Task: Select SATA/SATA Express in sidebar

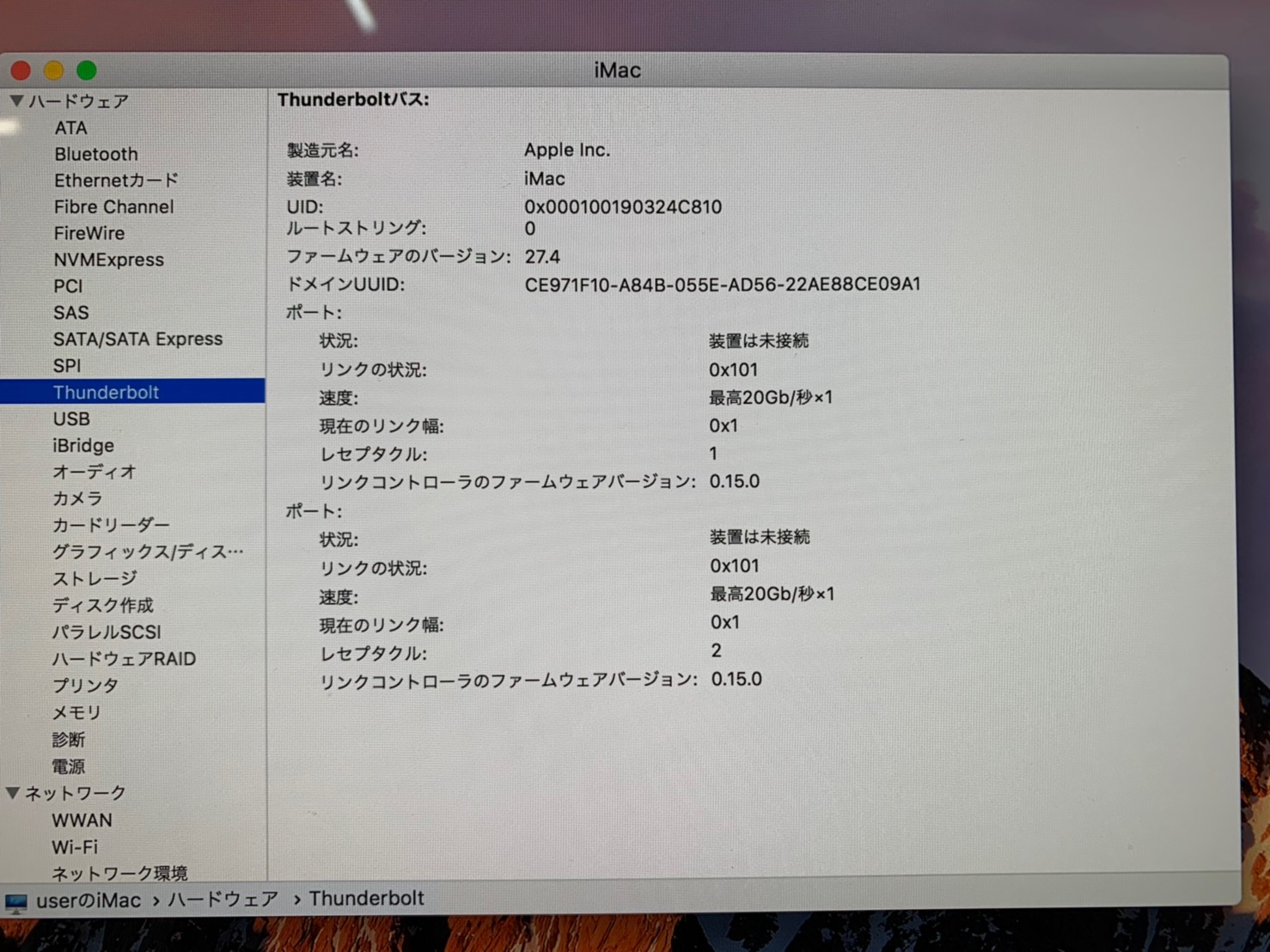Action: [137, 339]
